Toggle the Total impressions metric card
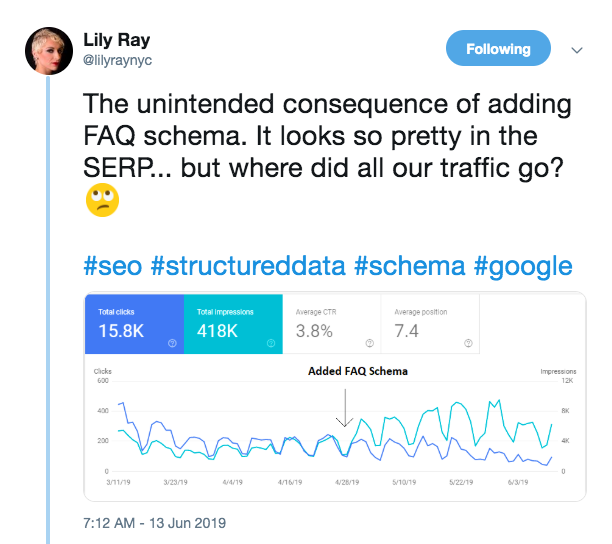This screenshot has height=544, width=612. [x=233, y=325]
